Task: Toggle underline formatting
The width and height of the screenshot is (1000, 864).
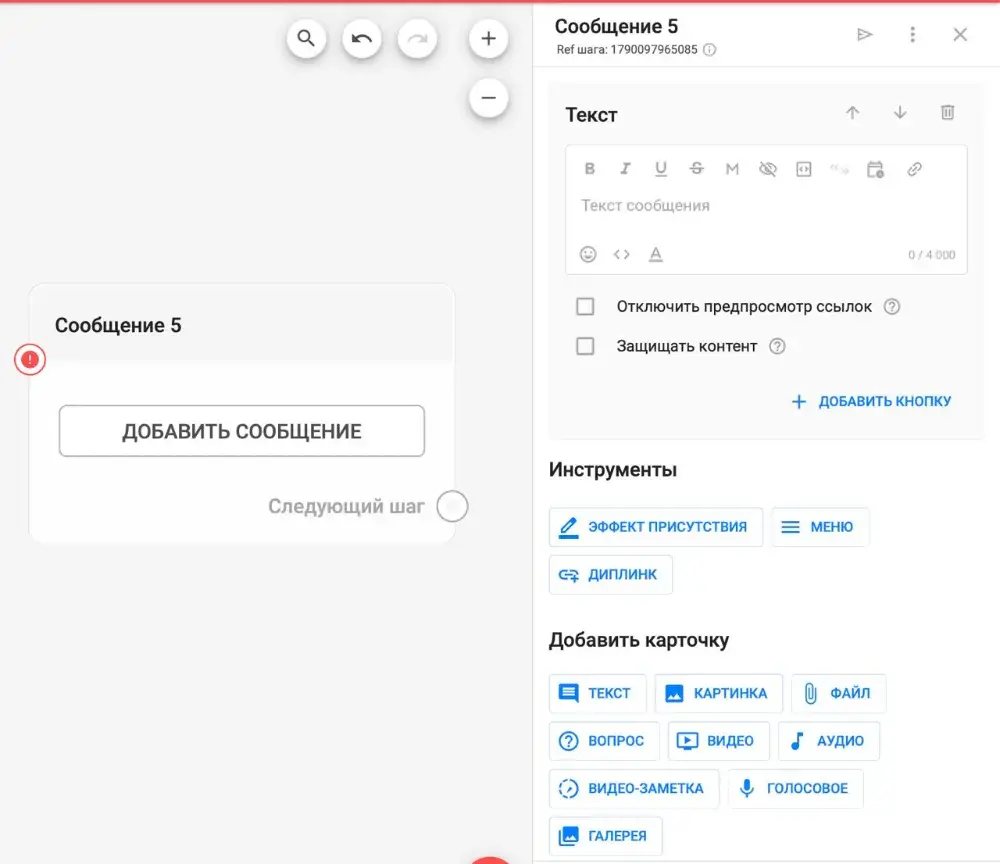Action: point(661,169)
